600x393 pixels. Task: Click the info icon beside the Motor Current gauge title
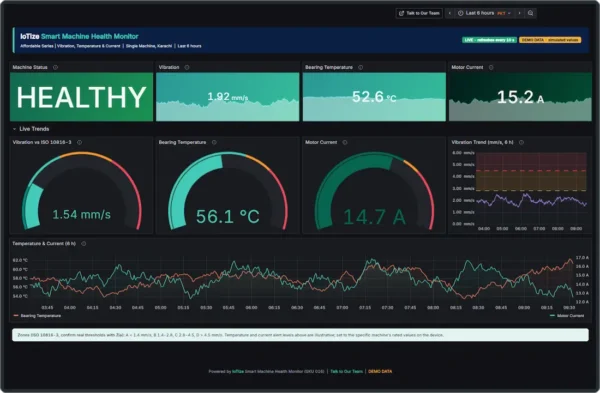pyautogui.click(x=345, y=142)
